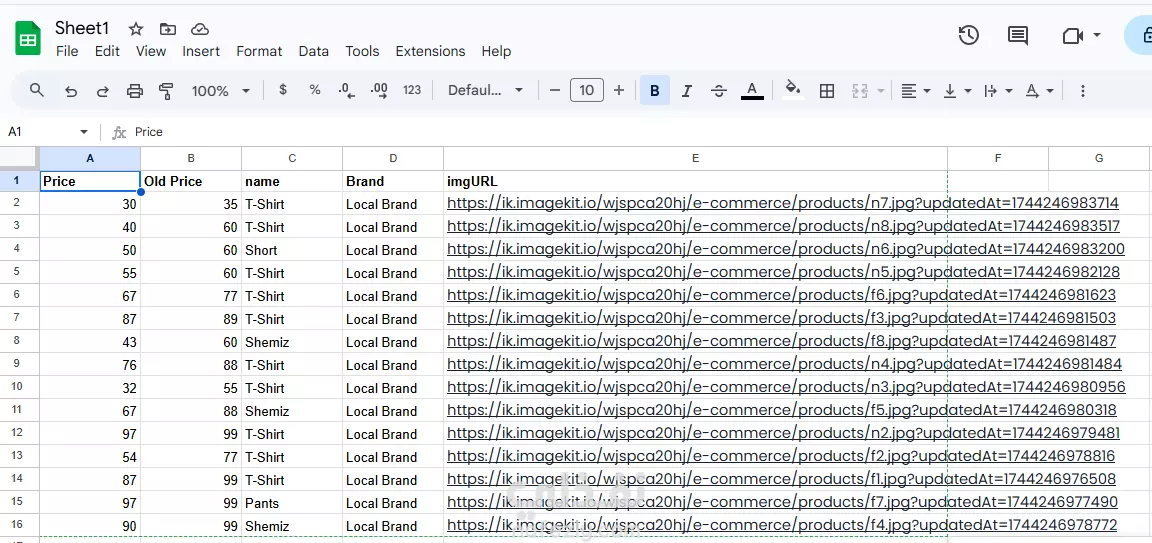Screen dimensions: 1152x543
Task: Open the f8.jpg image URL link
Action: (x=781, y=342)
